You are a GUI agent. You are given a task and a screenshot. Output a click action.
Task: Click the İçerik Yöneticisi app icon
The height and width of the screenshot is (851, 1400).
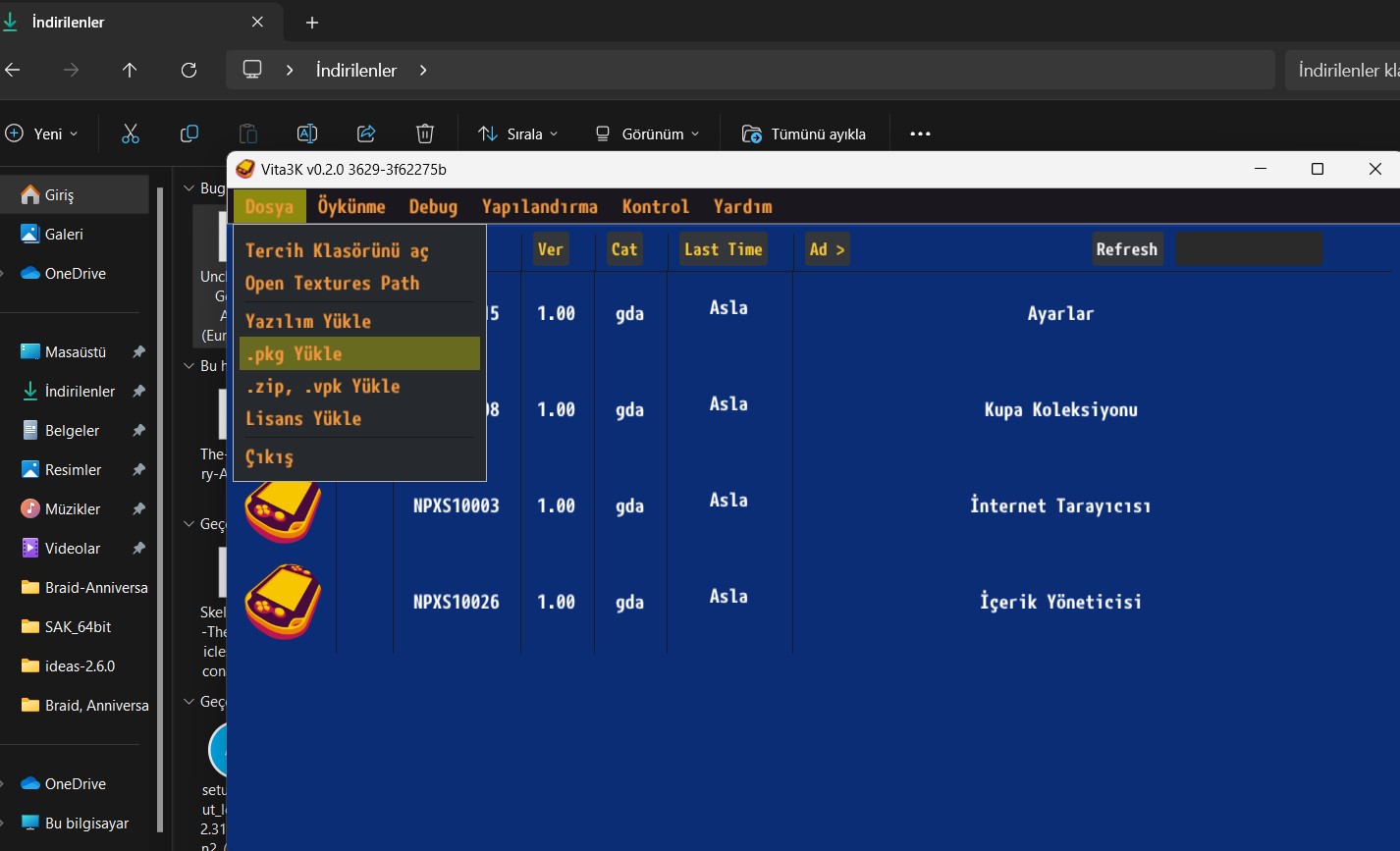[283, 602]
